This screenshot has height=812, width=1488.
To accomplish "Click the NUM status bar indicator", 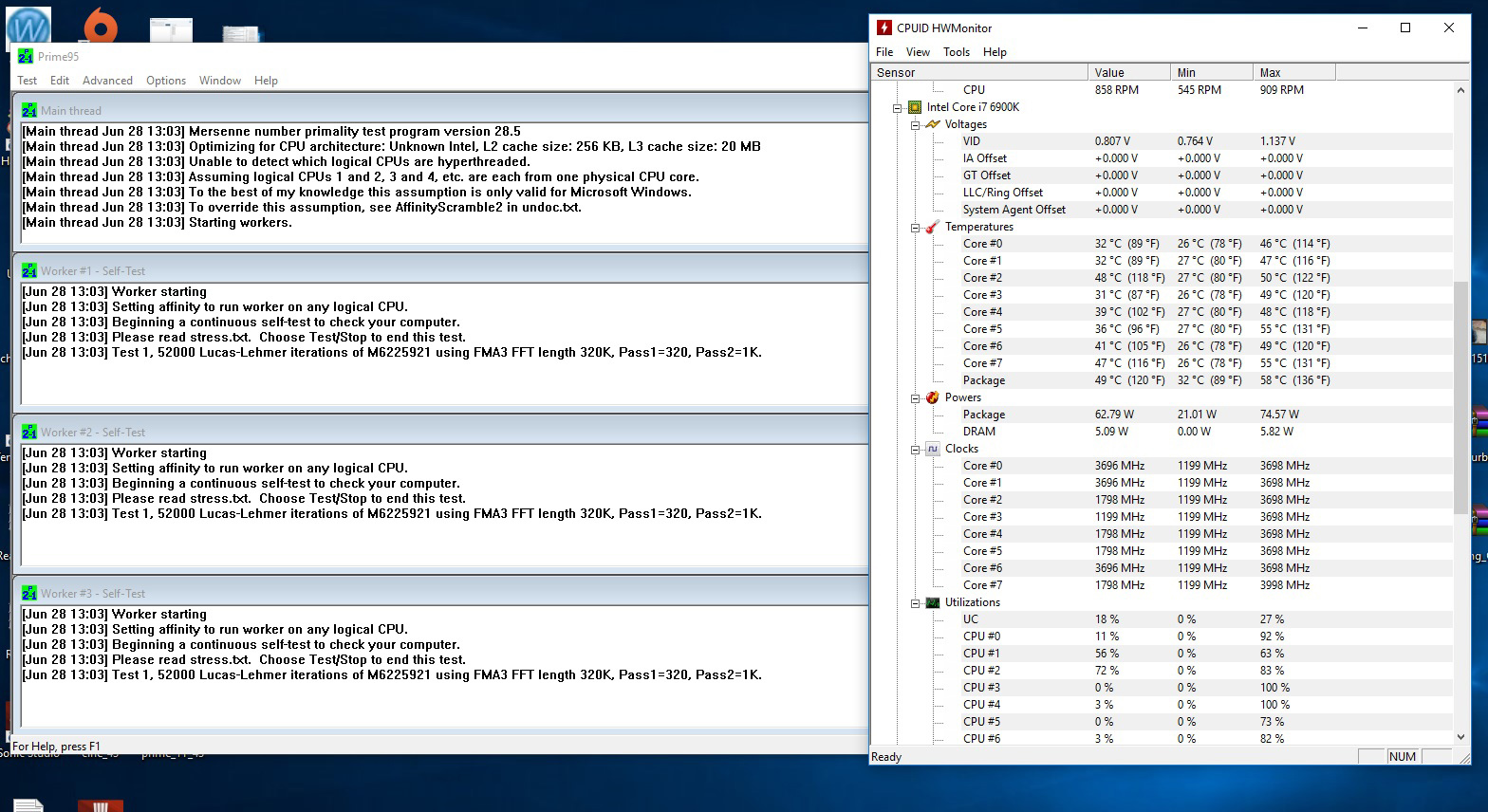I will pyautogui.click(x=1403, y=756).
